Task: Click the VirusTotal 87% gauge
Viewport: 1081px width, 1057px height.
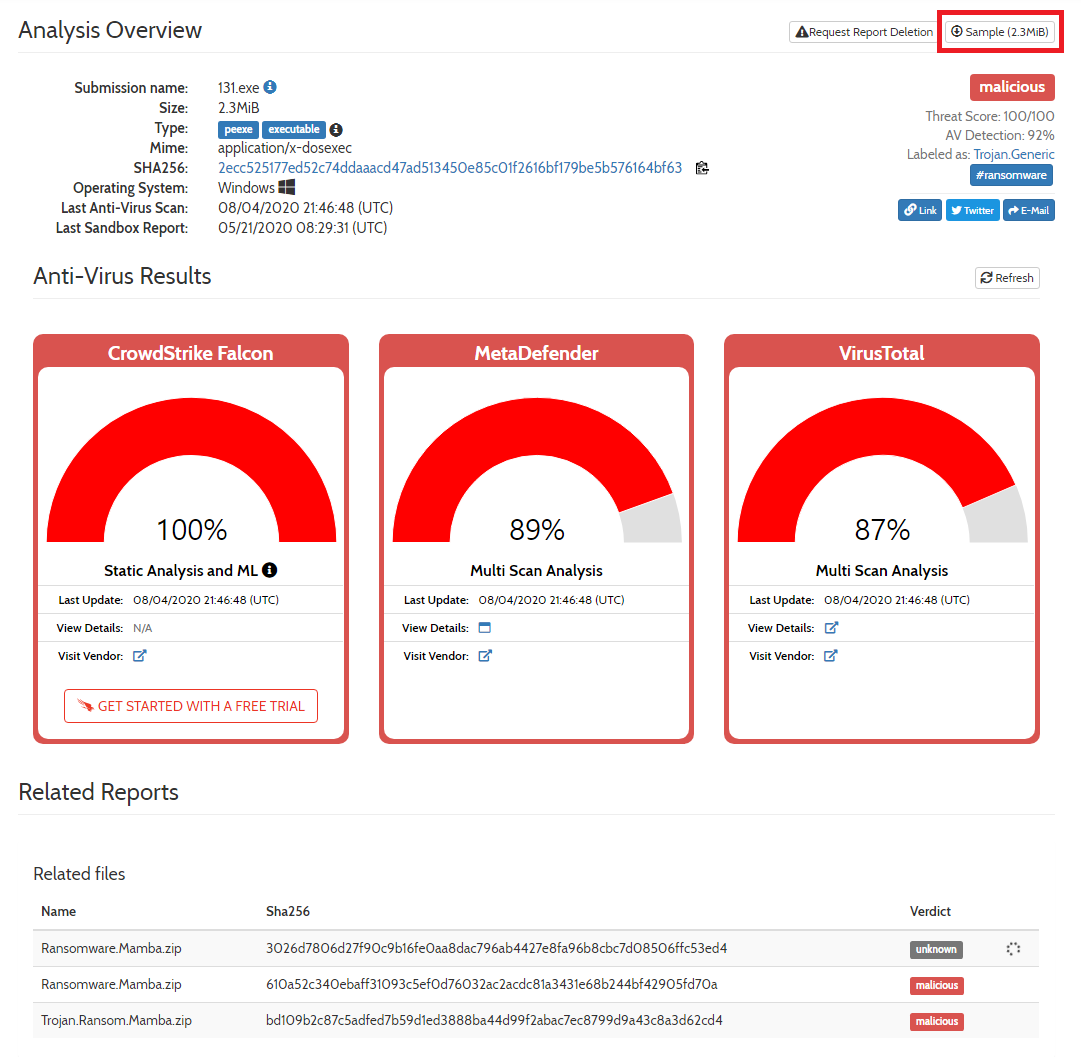Action: 882,470
